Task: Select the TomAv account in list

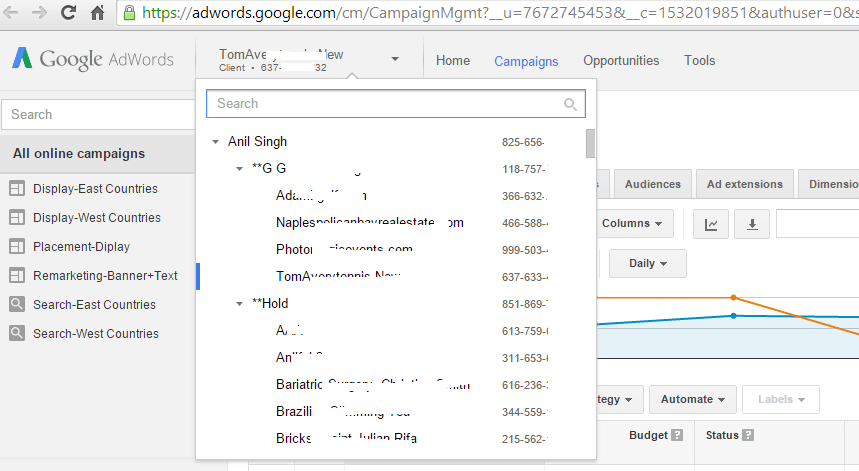Action: [x=338, y=276]
